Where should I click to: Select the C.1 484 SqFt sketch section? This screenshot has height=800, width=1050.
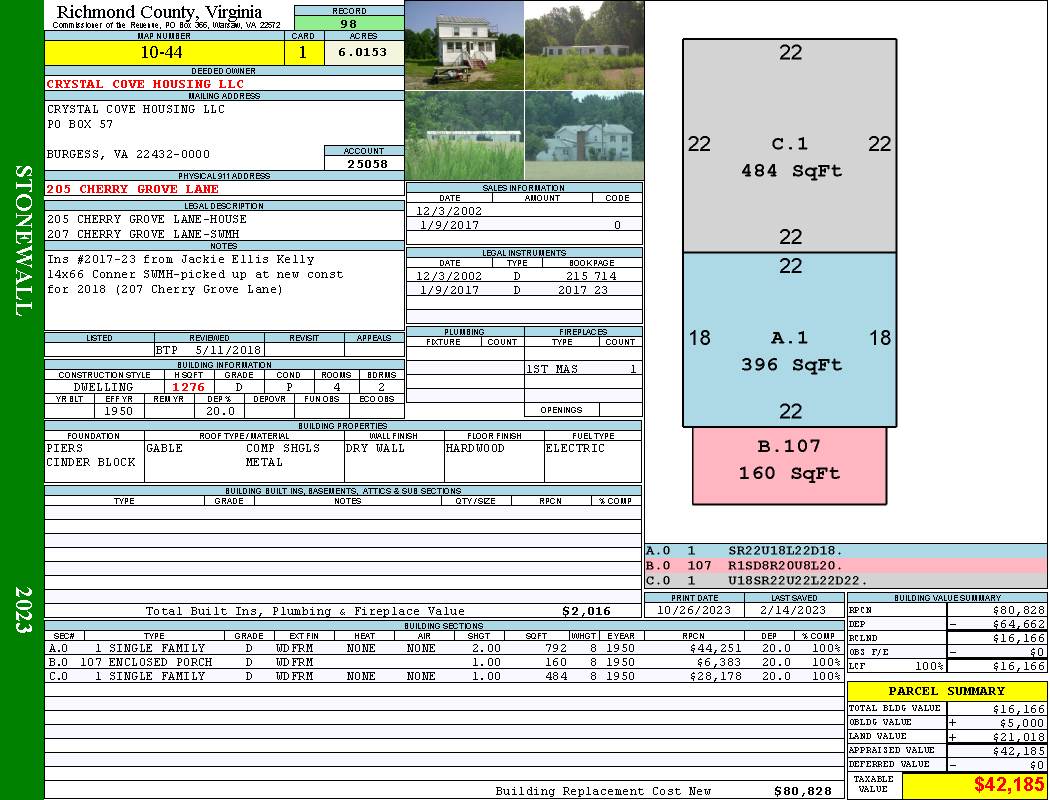coord(790,145)
